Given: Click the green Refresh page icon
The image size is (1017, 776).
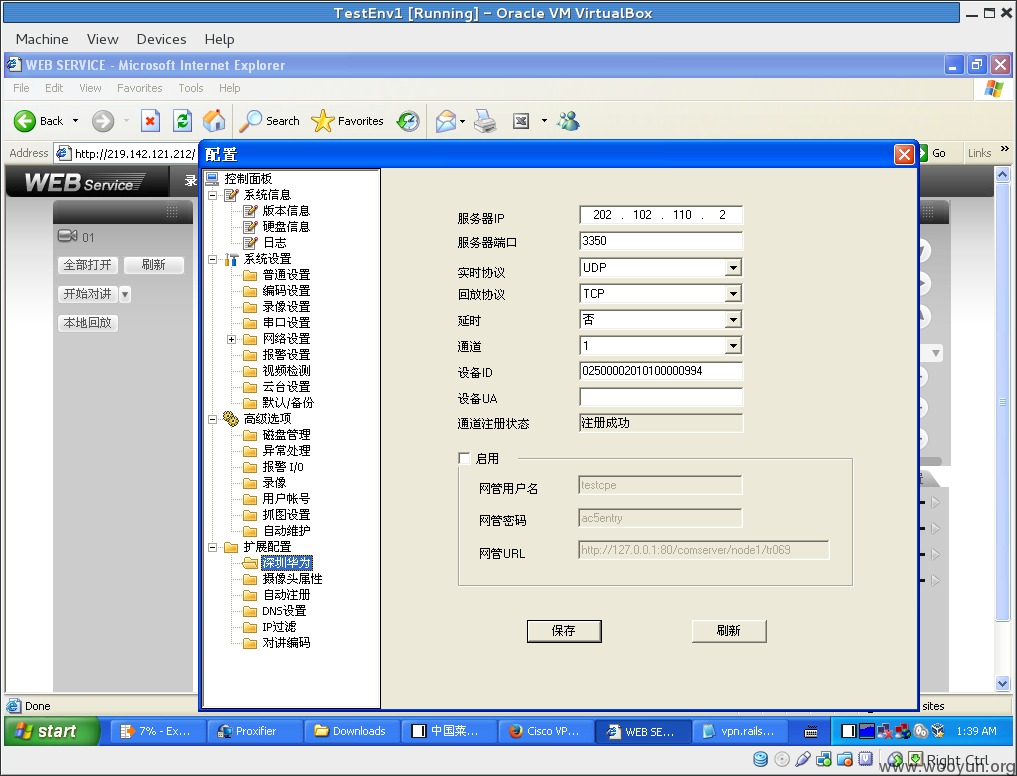Looking at the screenshot, I should [x=182, y=121].
